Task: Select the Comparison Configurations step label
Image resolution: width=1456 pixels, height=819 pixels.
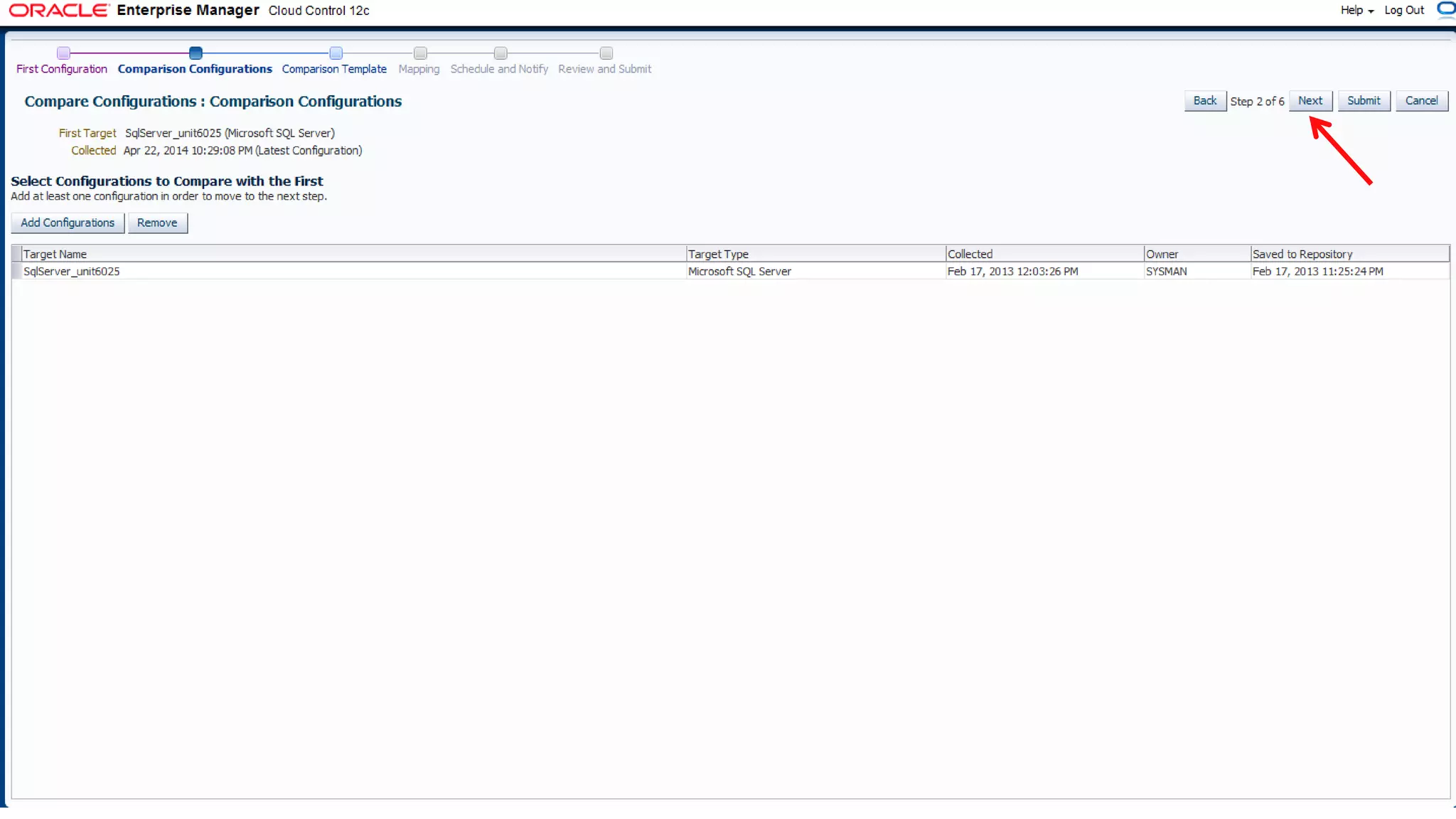Action: click(x=195, y=69)
